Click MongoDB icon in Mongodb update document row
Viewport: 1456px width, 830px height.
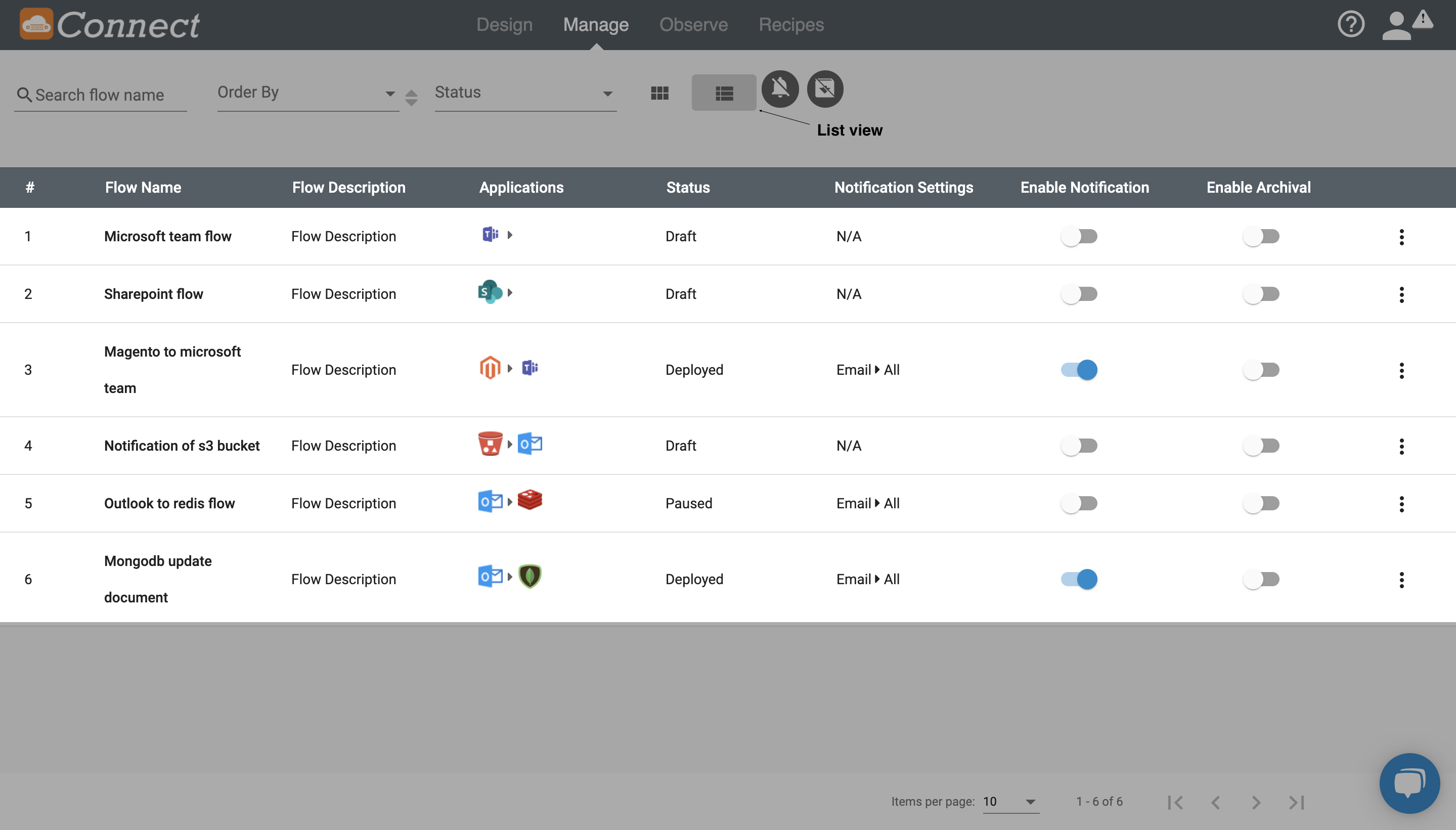tap(530, 576)
